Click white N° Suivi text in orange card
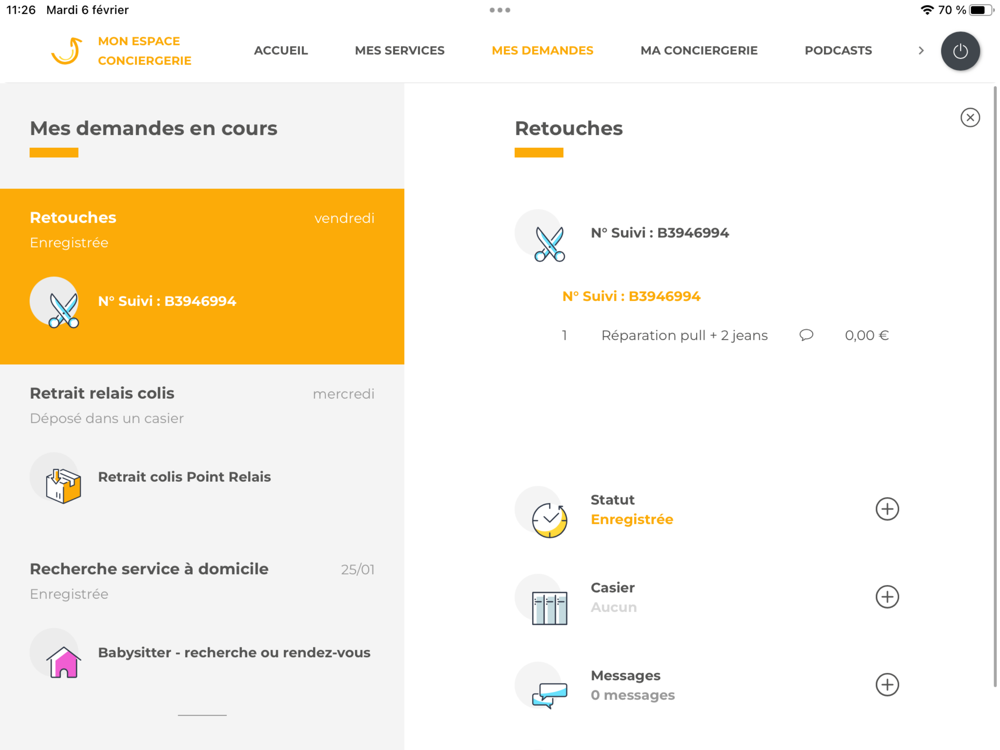This screenshot has height=750, width=1000. tap(167, 301)
